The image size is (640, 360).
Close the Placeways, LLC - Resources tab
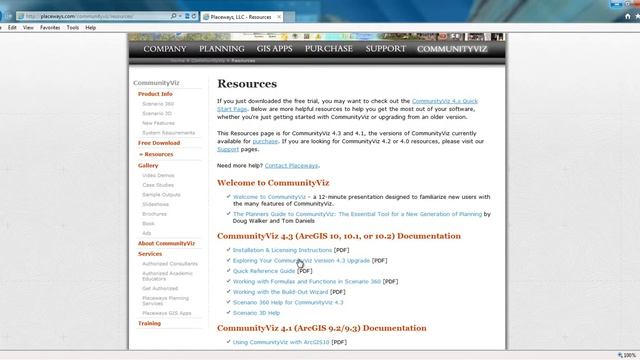pos(279,17)
